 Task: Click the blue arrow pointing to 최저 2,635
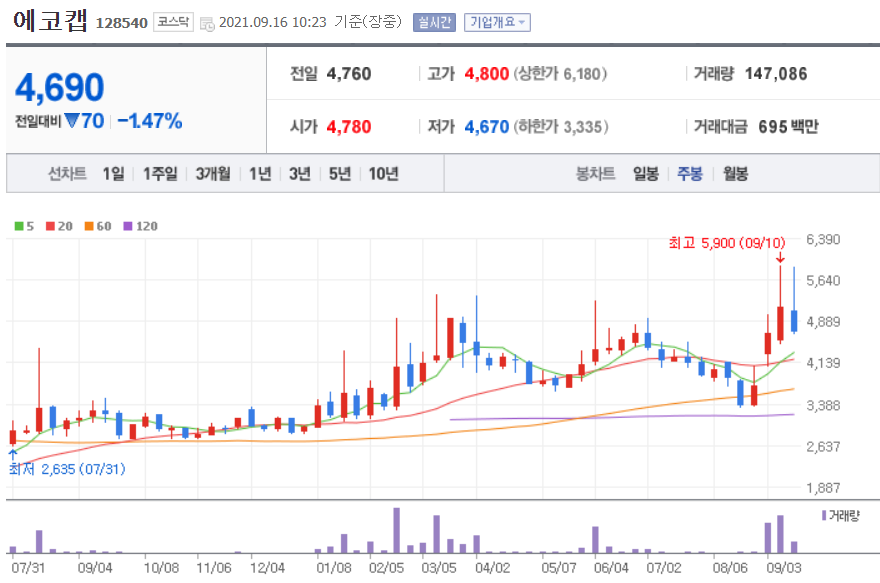[11, 452]
